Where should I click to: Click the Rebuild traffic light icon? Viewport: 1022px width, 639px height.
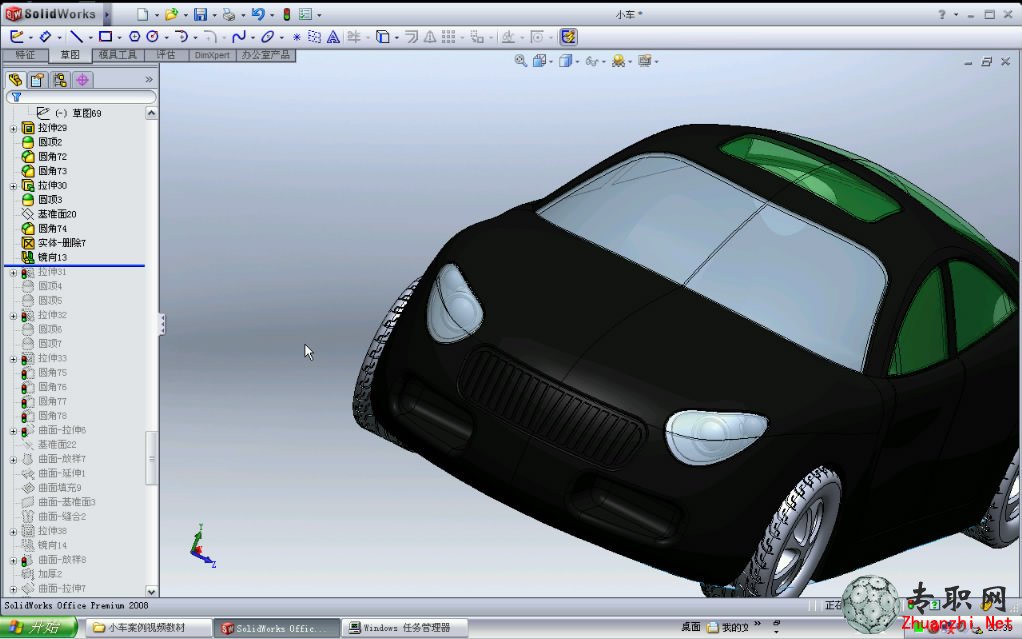coord(286,14)
